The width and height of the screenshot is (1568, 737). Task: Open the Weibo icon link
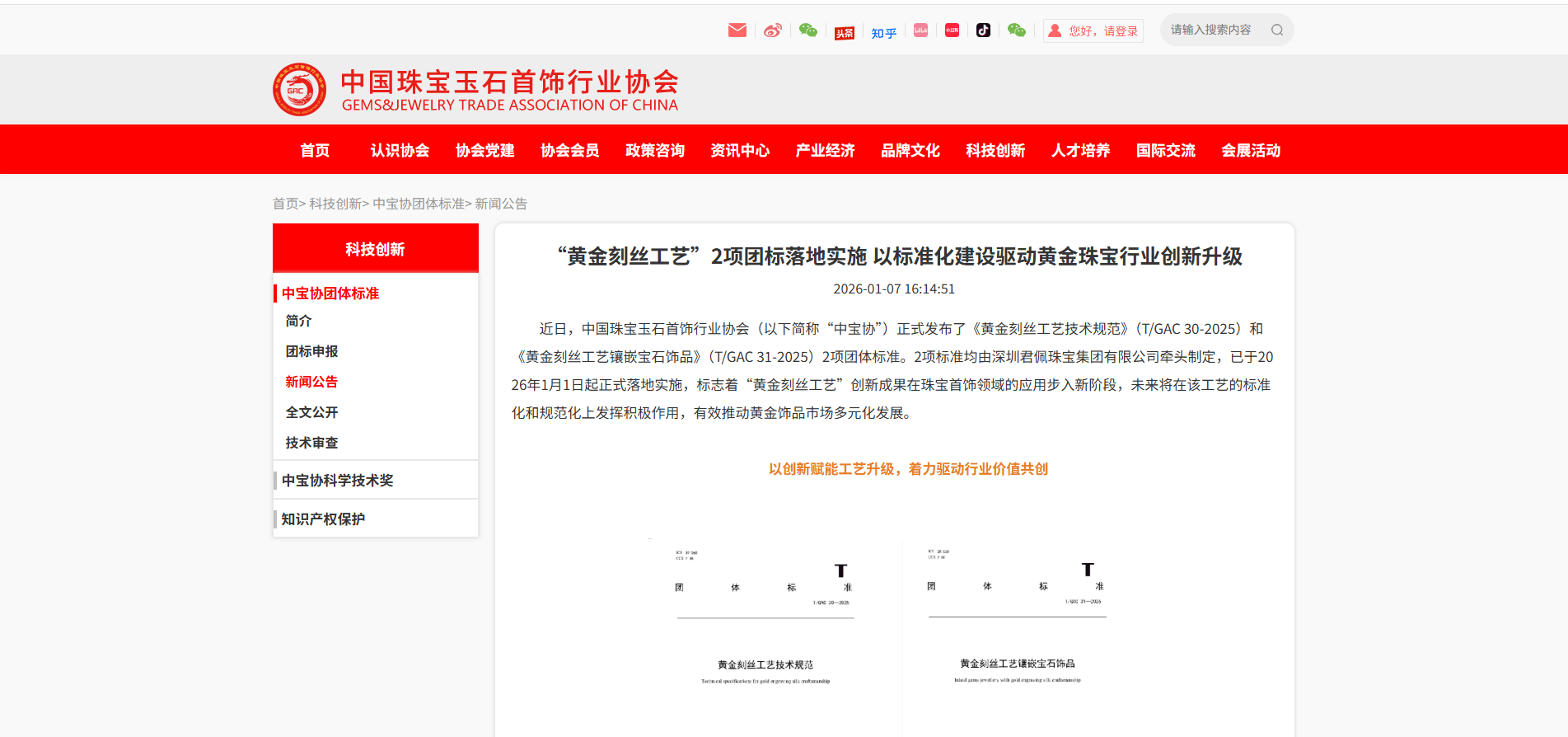[773, 31]
